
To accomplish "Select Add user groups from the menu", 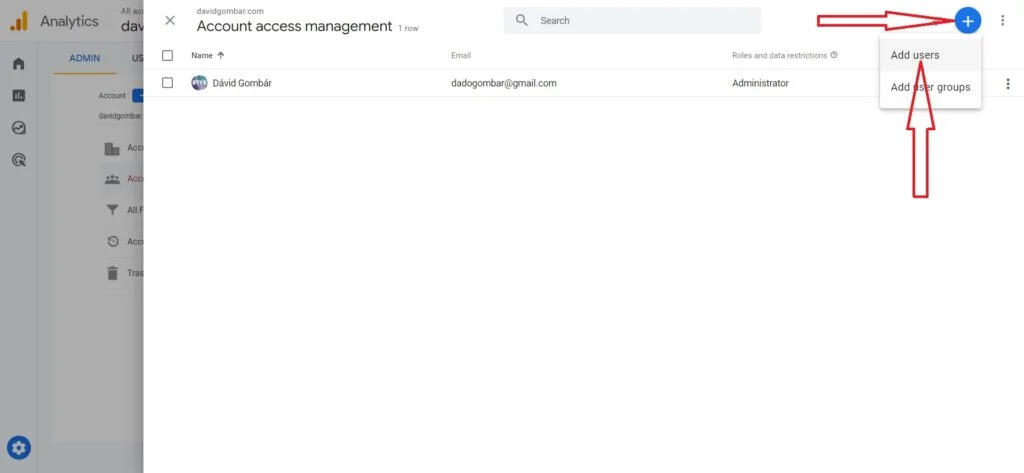I will [x=930, y=87].
